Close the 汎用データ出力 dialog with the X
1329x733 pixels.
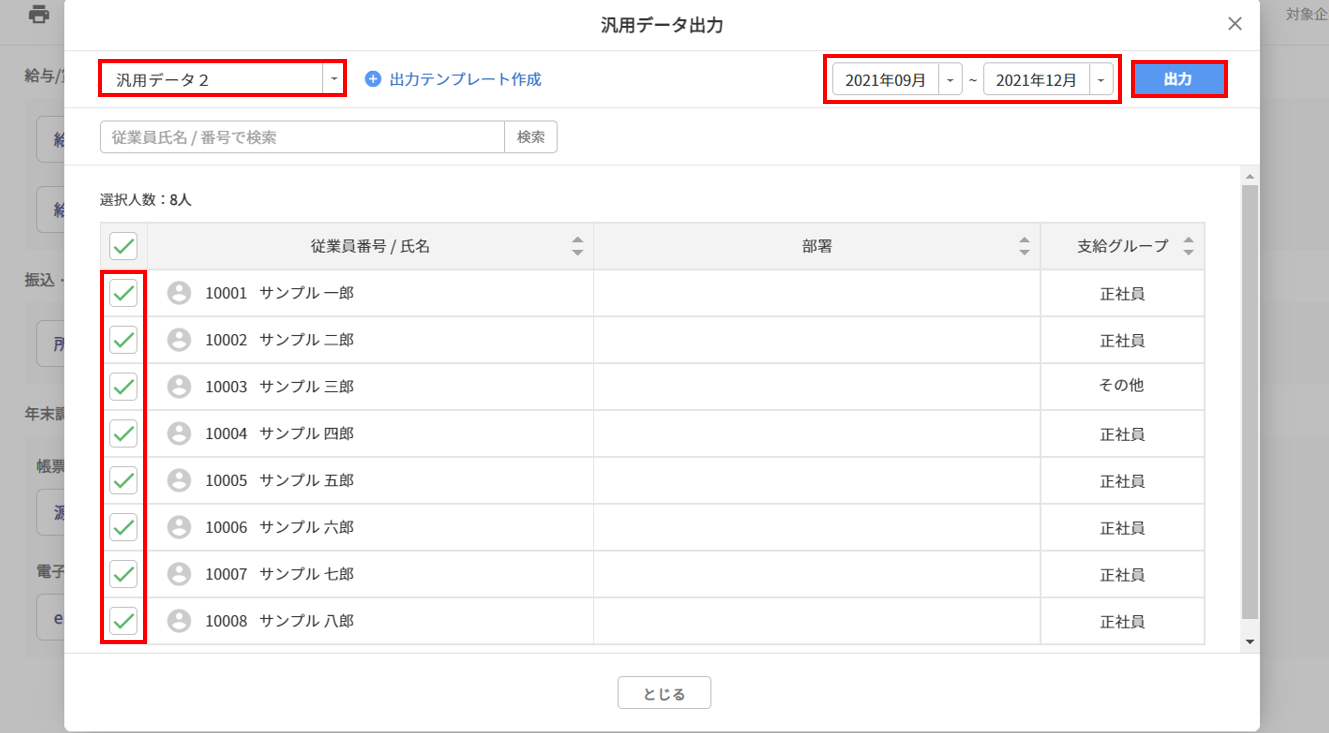click(1235, 24)
